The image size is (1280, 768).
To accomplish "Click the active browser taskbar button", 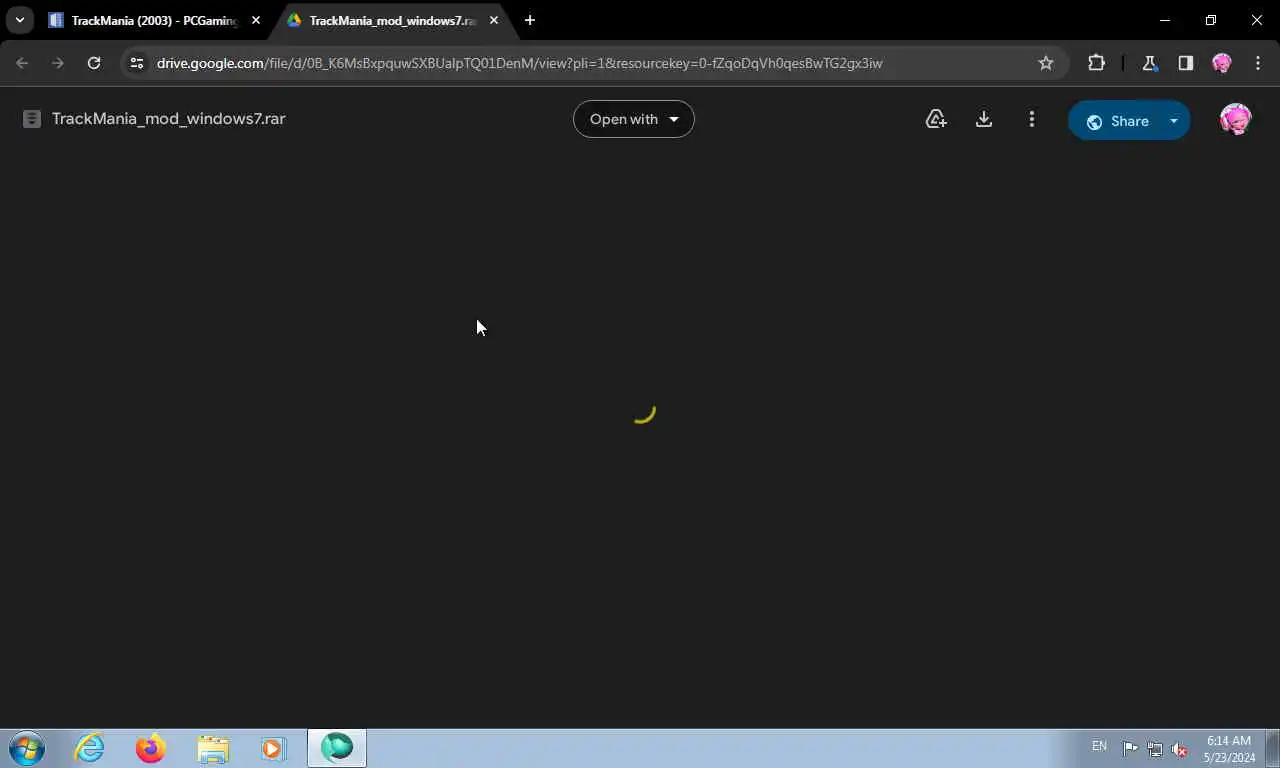I will pos(337,748).
